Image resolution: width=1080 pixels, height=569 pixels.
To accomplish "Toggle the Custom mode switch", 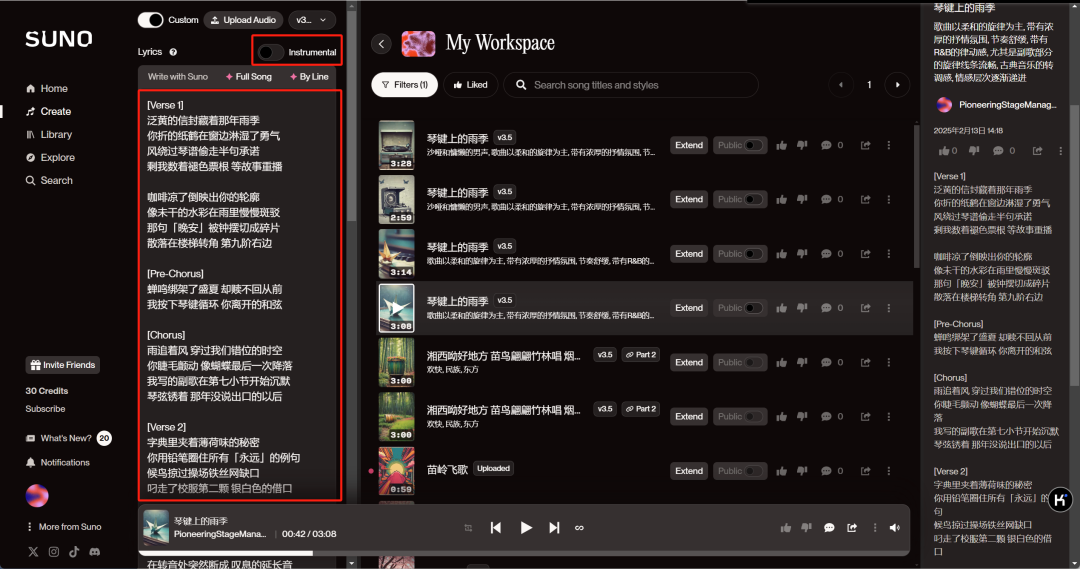I will (150, 20).
